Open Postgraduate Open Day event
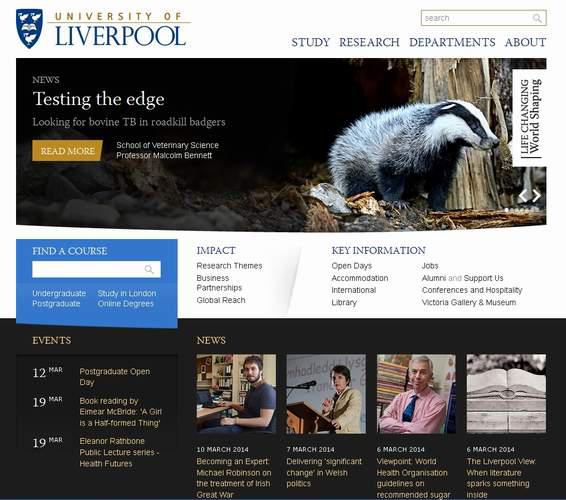 (114, 377)
